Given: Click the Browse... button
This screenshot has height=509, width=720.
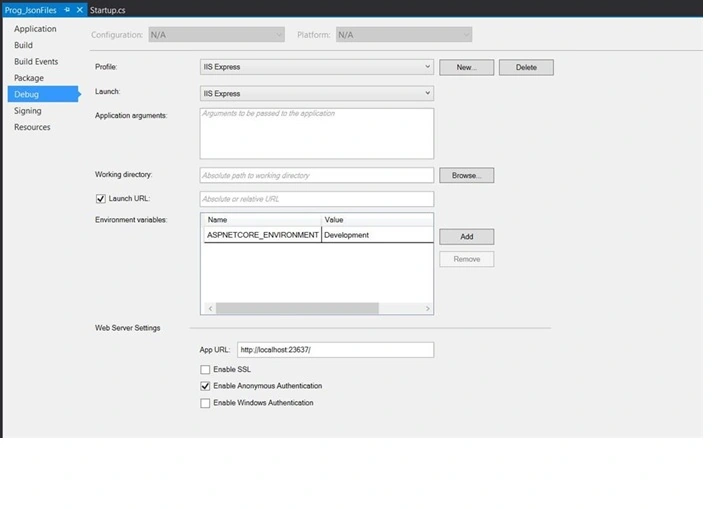Looking at the screenshot, I should pyautogui.click(x=467, y=175).
